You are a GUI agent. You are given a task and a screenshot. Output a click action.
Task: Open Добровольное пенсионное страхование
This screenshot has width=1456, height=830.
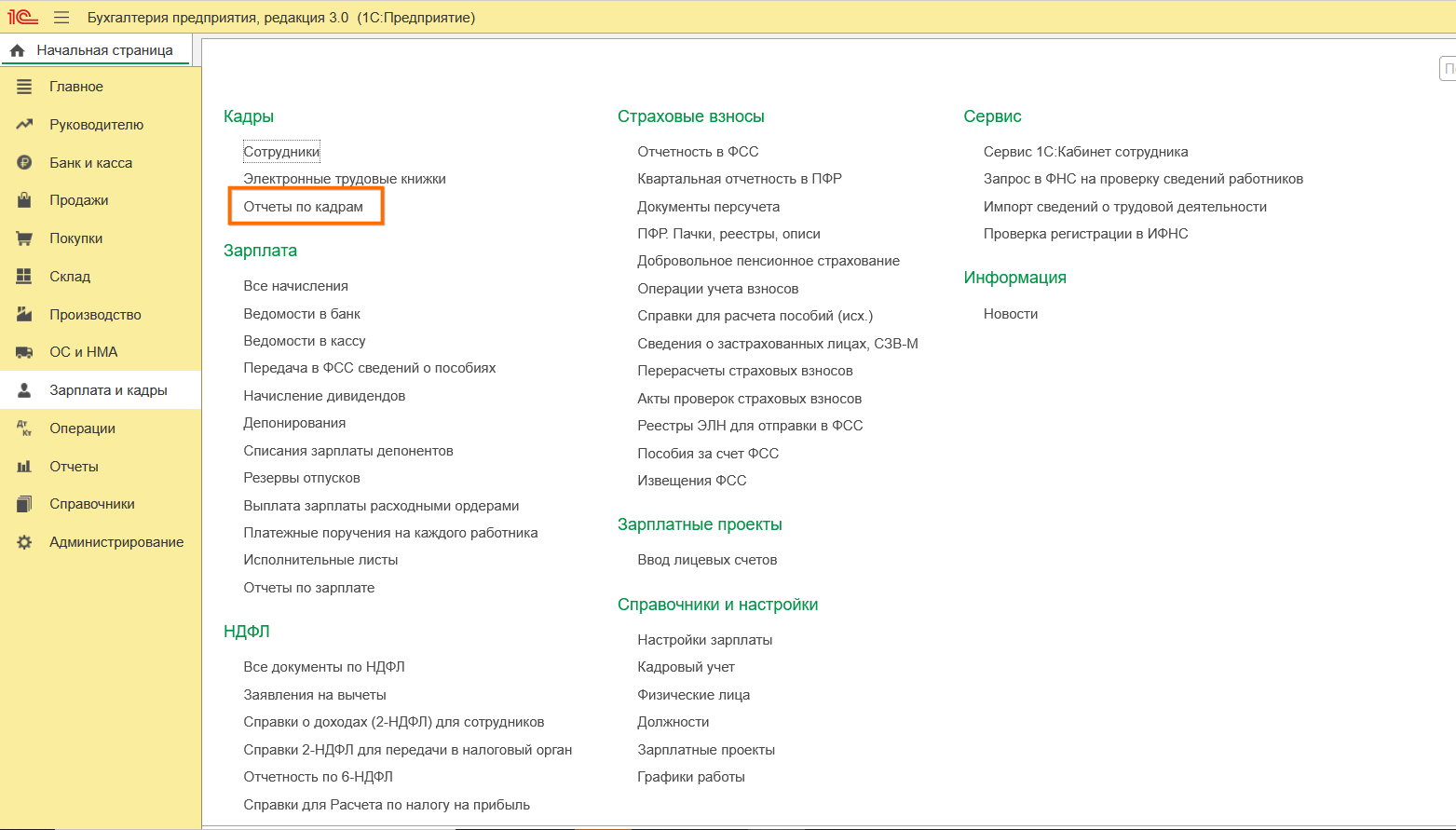point(769,261)
